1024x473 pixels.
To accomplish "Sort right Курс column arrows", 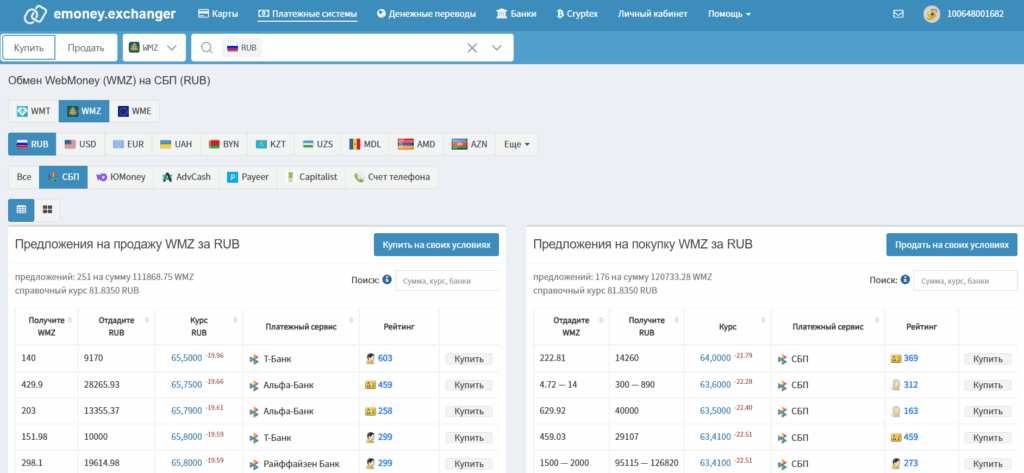I will (x=763, y=320).
